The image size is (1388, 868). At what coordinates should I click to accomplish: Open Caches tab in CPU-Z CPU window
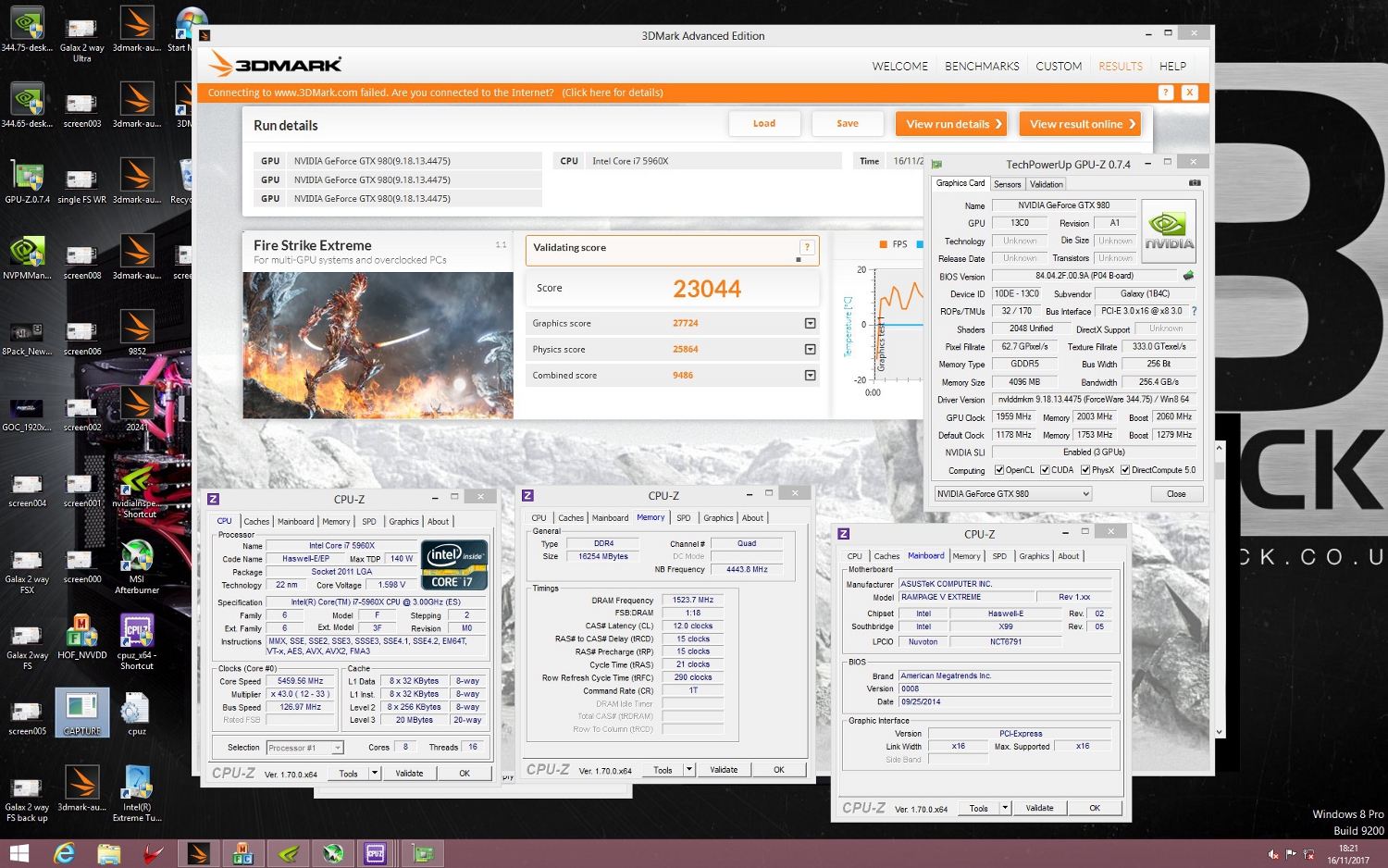pos(256,522)
